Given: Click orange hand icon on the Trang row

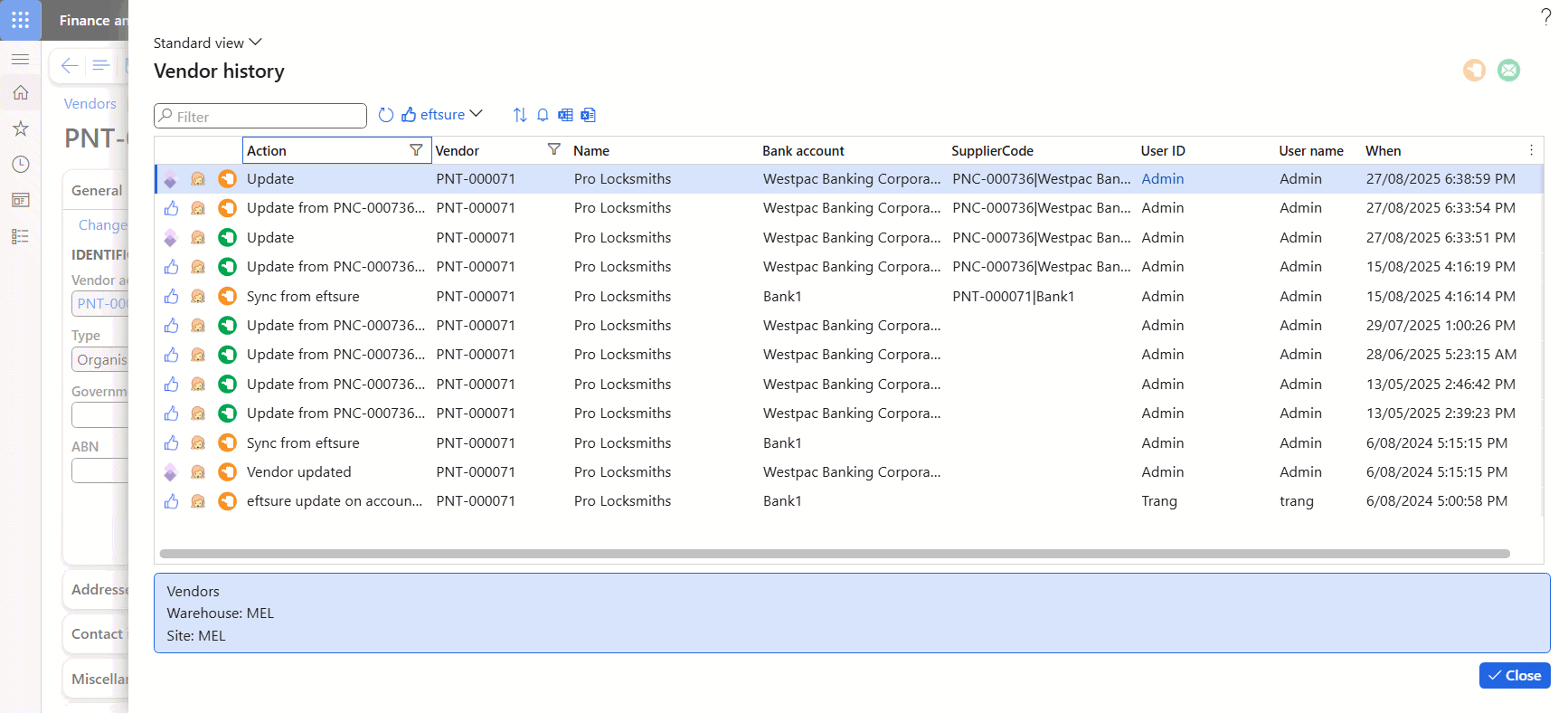Looking at the screenshot, I should tap(227, 501).
